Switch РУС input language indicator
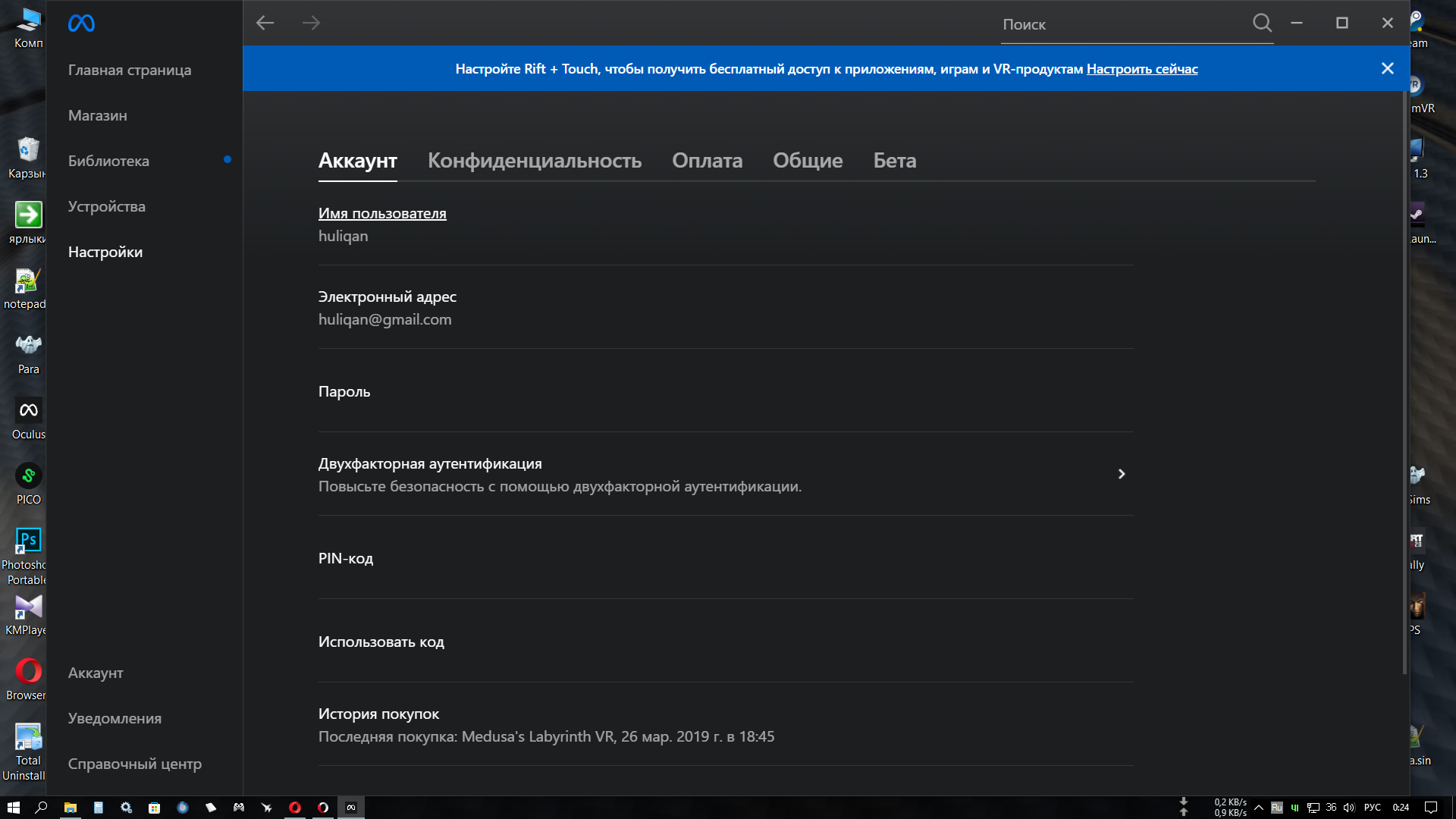Image resolution: width=1456 pixels, height=819 pixels. pyautogui.click(x=1373, y=808)
